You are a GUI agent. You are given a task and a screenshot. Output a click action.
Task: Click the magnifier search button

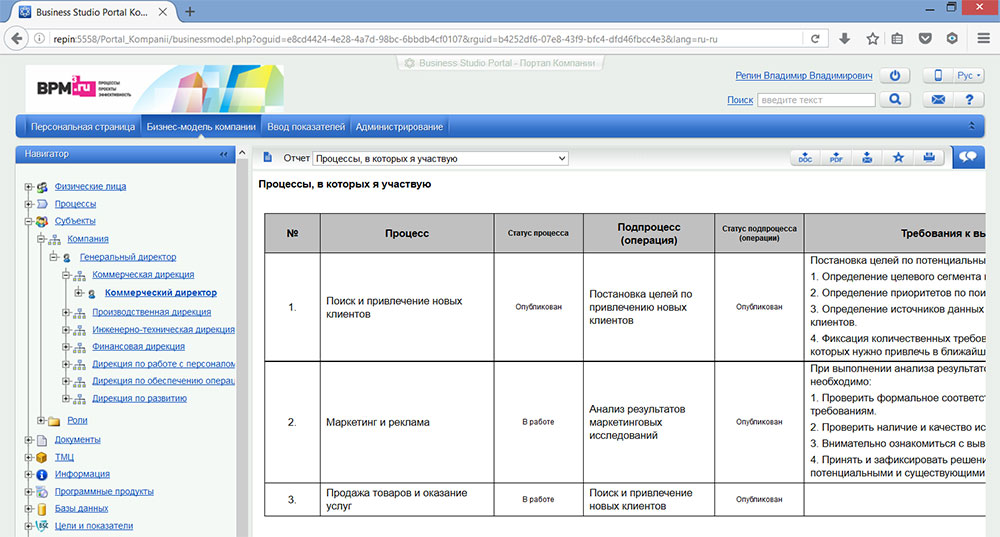tap(894, 100)
